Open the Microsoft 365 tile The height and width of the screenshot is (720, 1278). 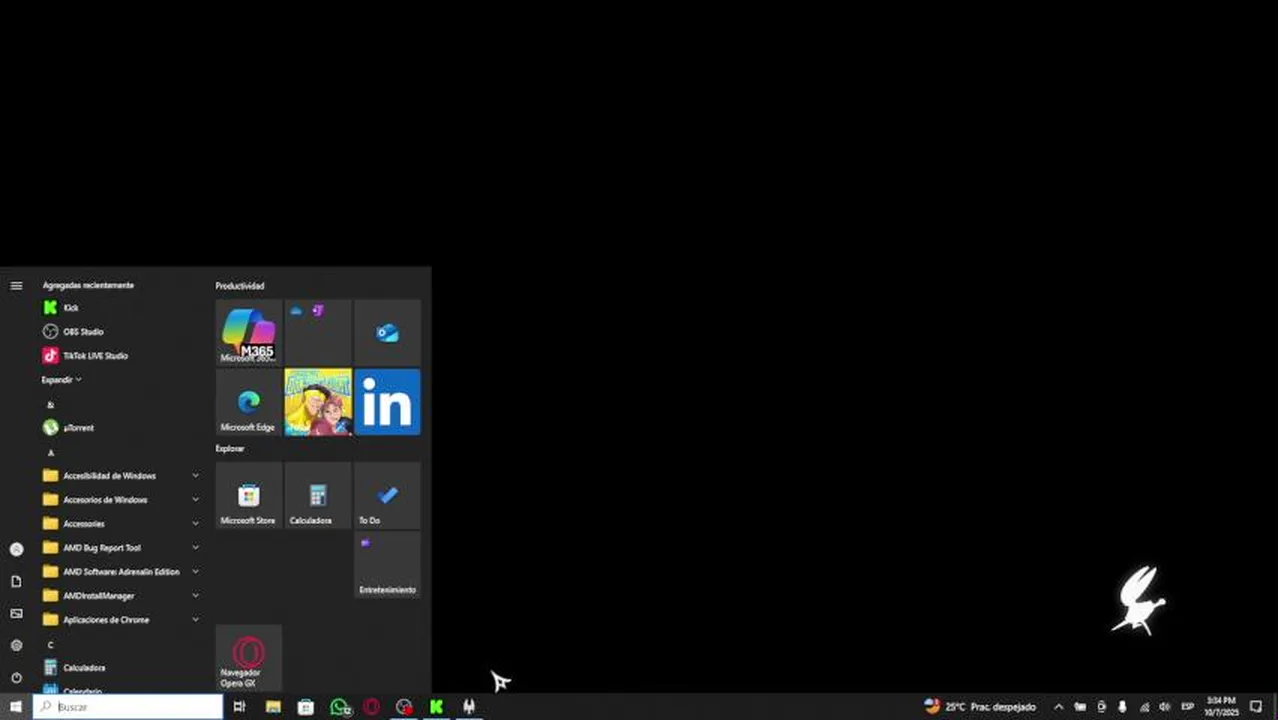coord(248,332)
